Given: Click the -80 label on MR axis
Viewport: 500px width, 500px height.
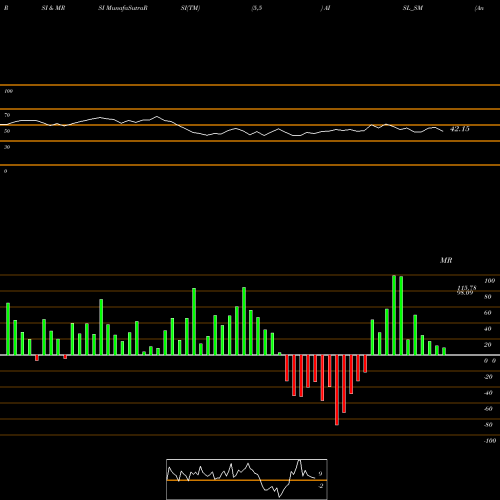Looking at the screenshot, I should [x=488, y=425].
